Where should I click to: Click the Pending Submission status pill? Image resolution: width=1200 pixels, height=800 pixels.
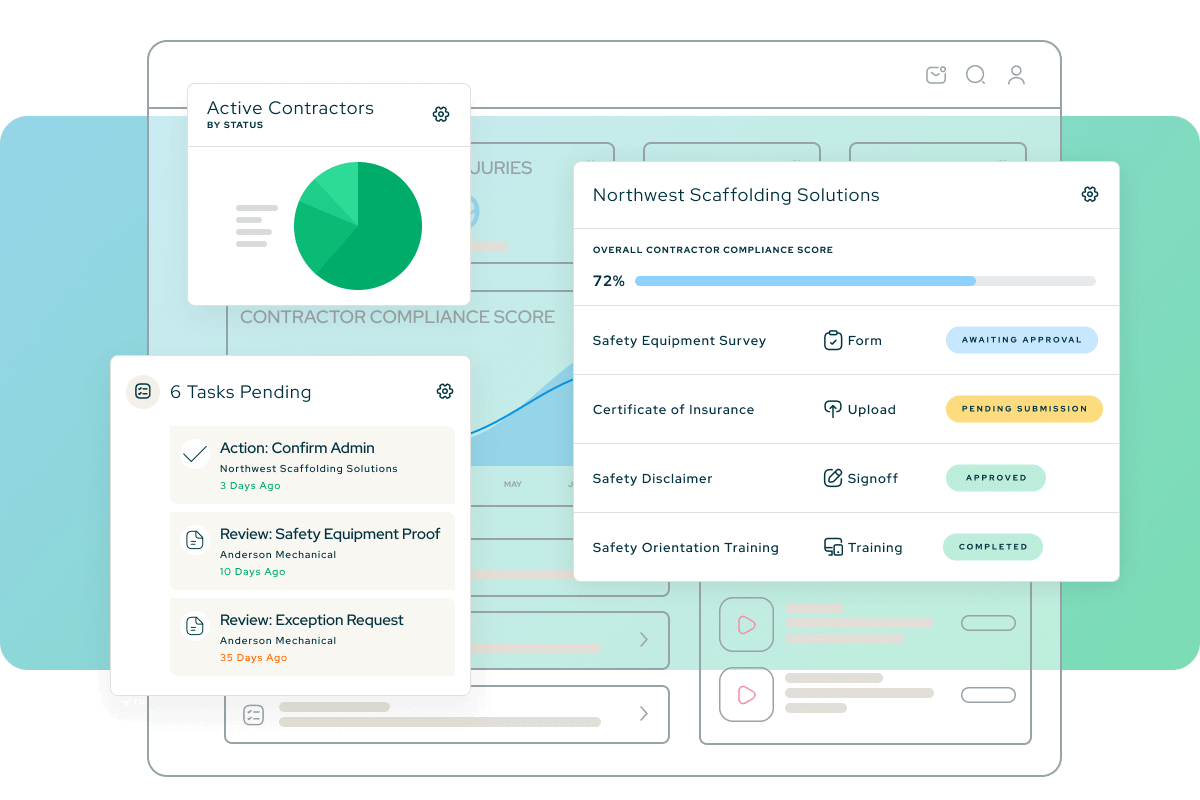(1024, 409)
